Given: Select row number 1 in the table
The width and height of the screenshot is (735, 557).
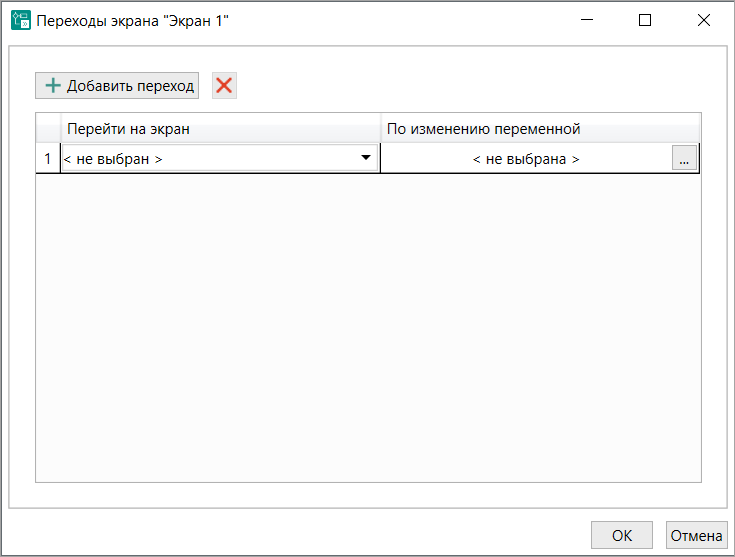Looking at the screenshot, I should [x=47, y=159].
